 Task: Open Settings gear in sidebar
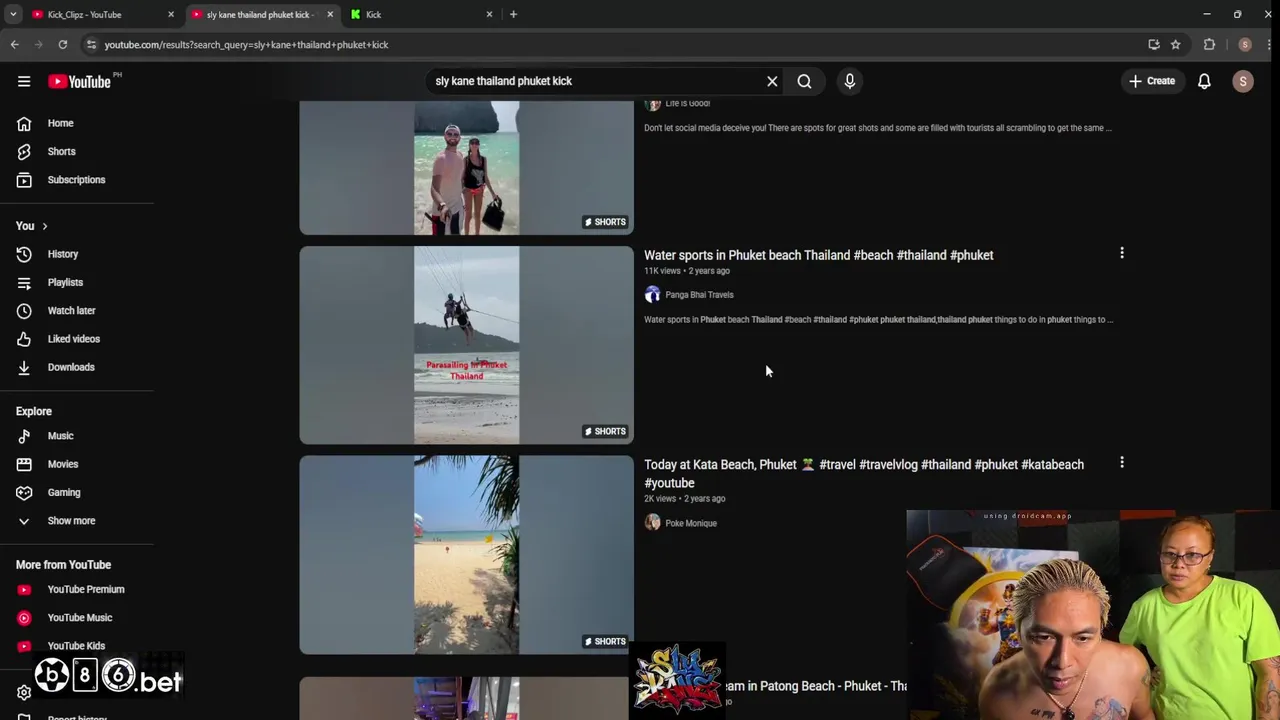pos(24,692)
